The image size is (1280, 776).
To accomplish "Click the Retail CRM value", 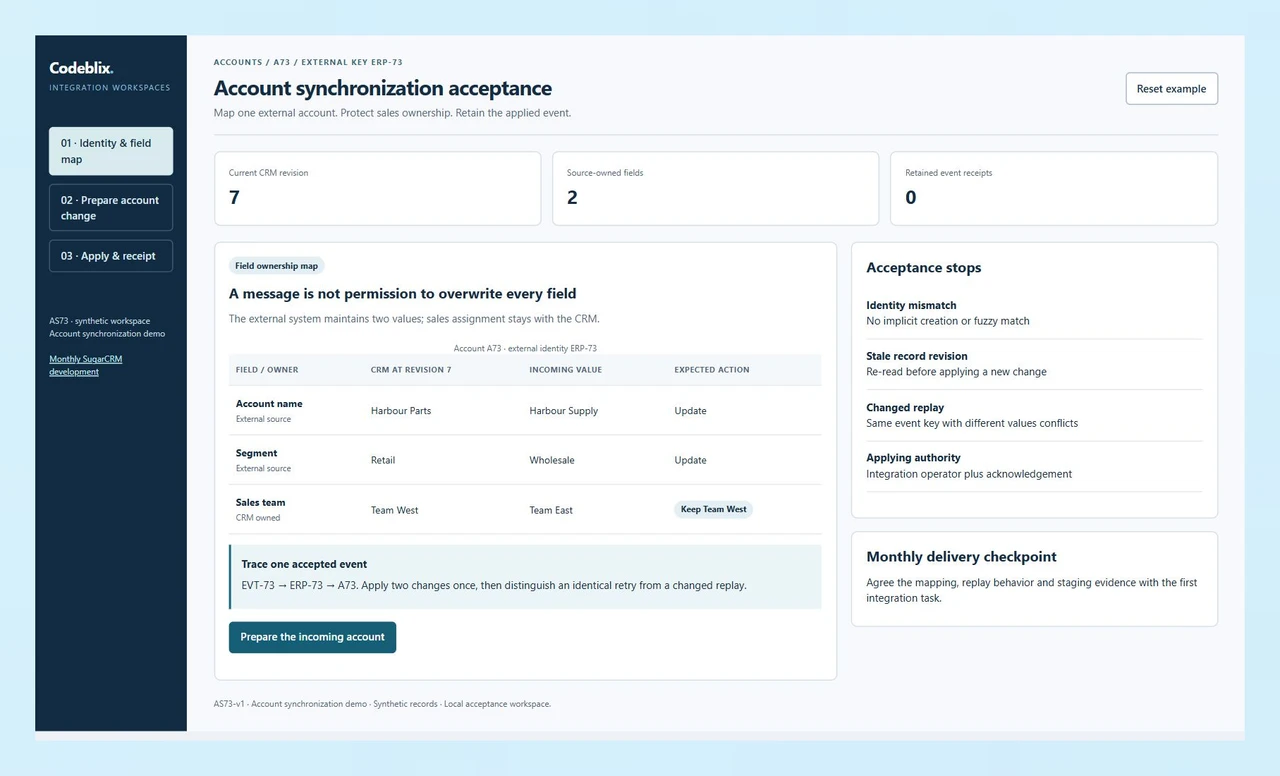I will (383, 460).
